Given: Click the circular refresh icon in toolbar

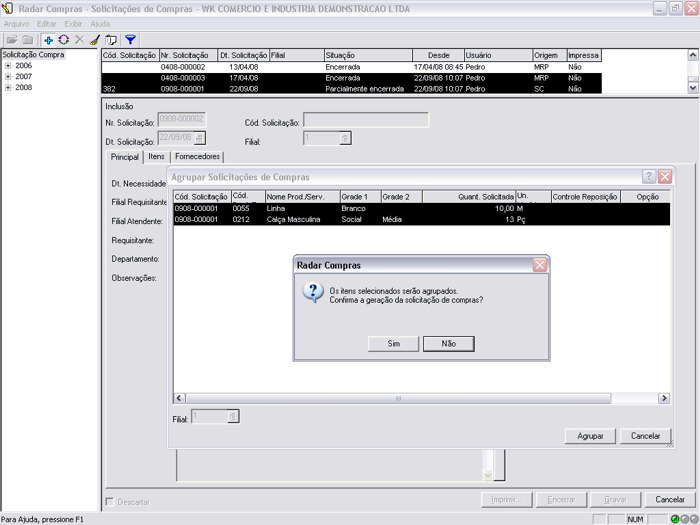Looking at the screenshot, I should 63,39.
